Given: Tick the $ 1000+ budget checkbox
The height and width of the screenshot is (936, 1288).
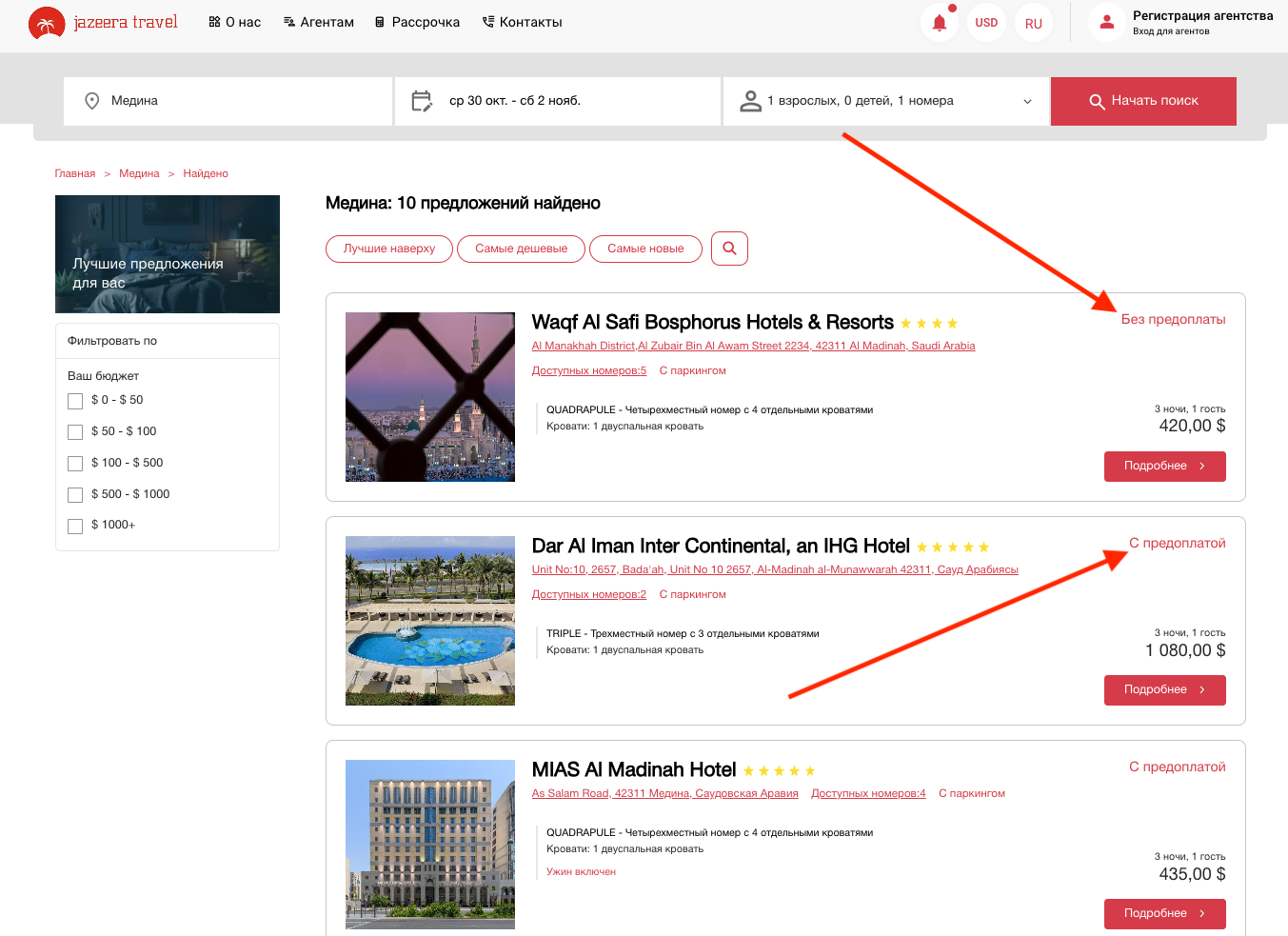Looking at the screenshot, I should pyautogui.click(x=75, y=527).
